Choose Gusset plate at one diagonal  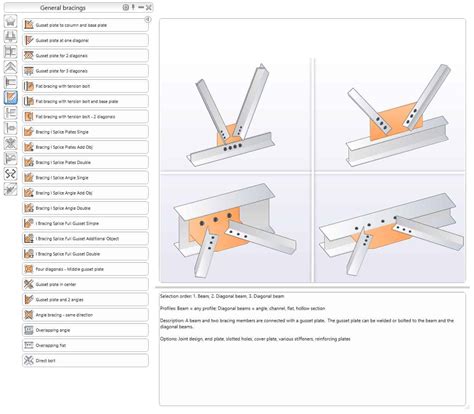tap(85, 40)
